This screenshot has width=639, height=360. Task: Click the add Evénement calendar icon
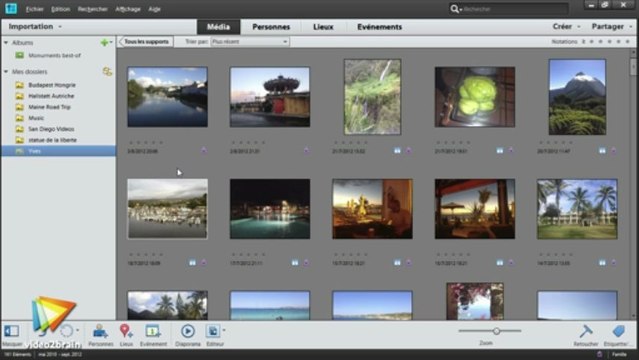click(x=153, y=331)
